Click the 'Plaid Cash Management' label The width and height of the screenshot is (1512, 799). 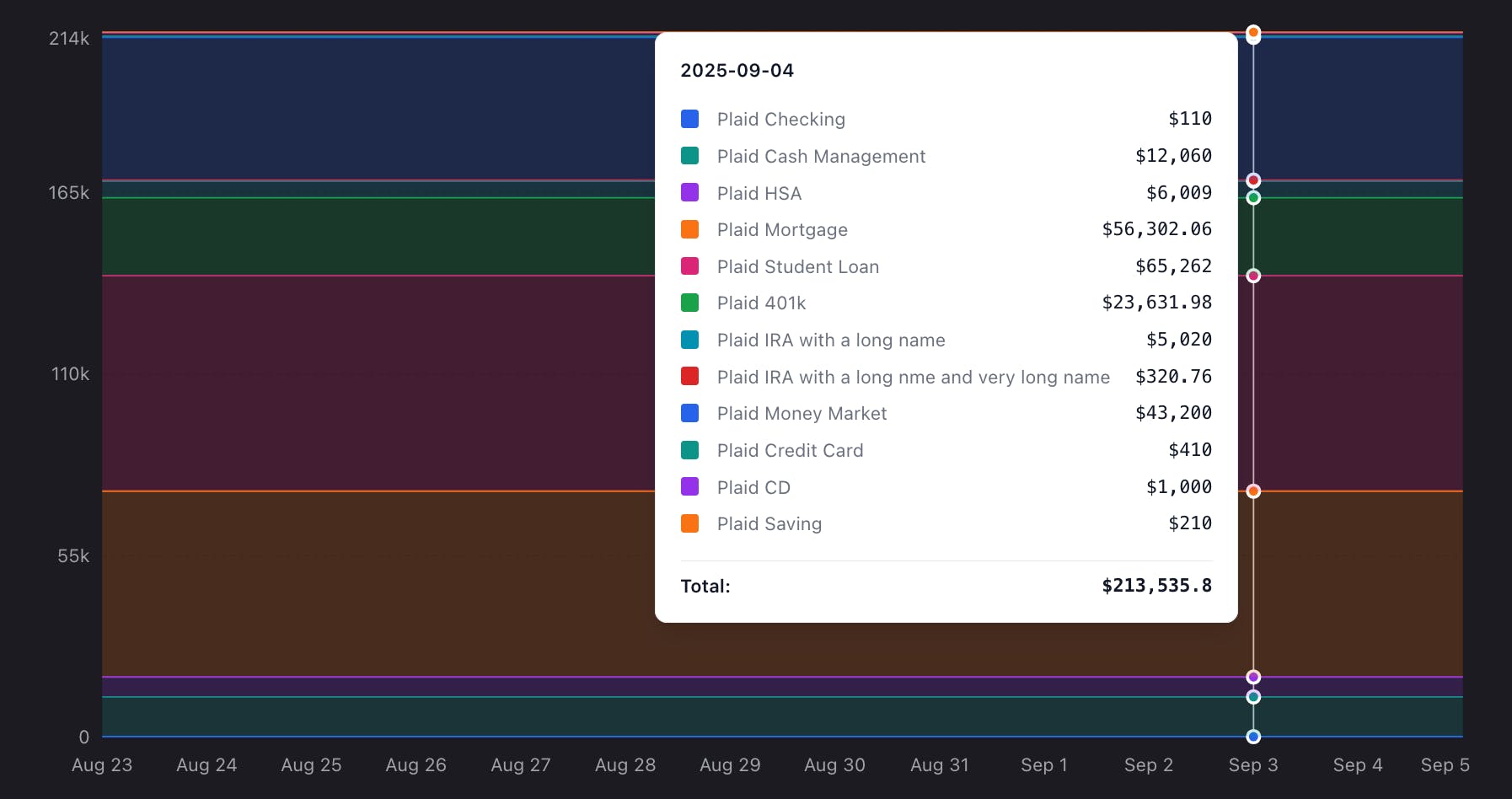tap(821, 157)
